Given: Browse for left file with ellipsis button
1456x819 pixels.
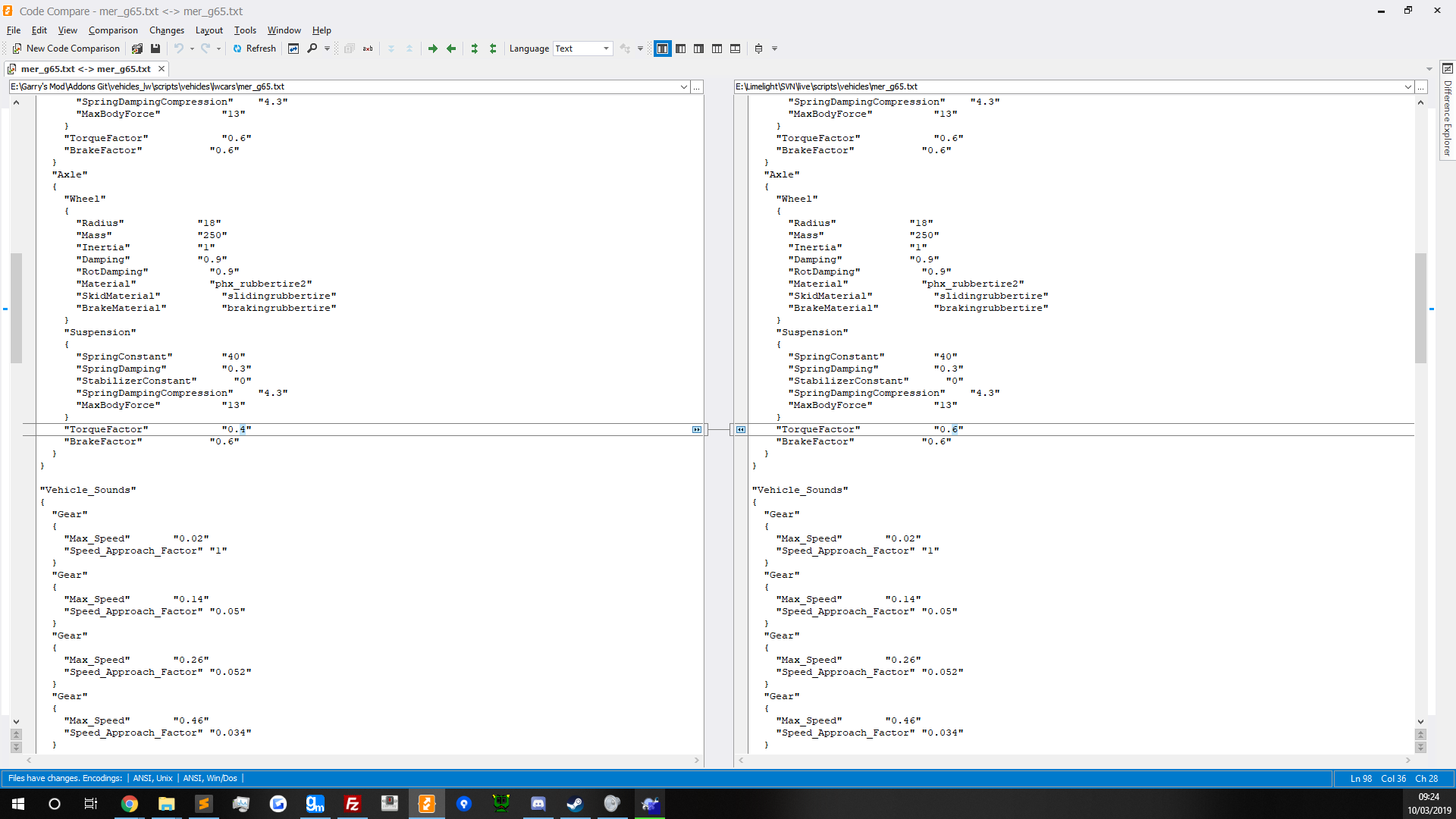Looking at the screenshot, I should click(697, 87).
